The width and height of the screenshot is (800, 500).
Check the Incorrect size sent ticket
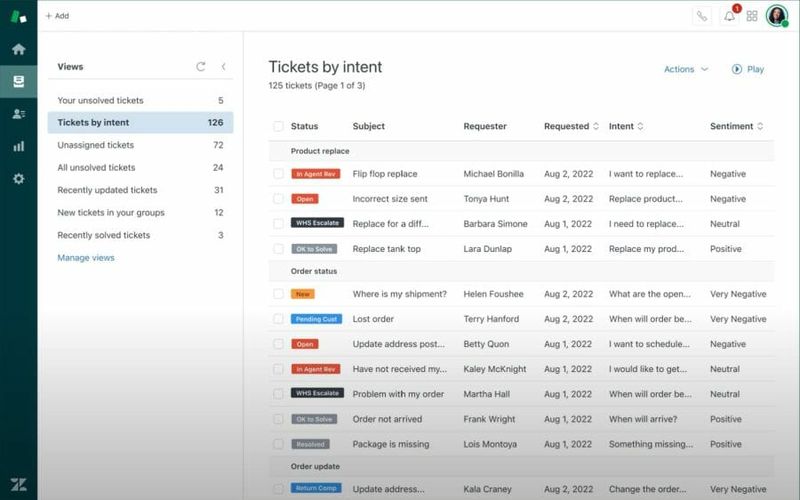pos(278,199)
